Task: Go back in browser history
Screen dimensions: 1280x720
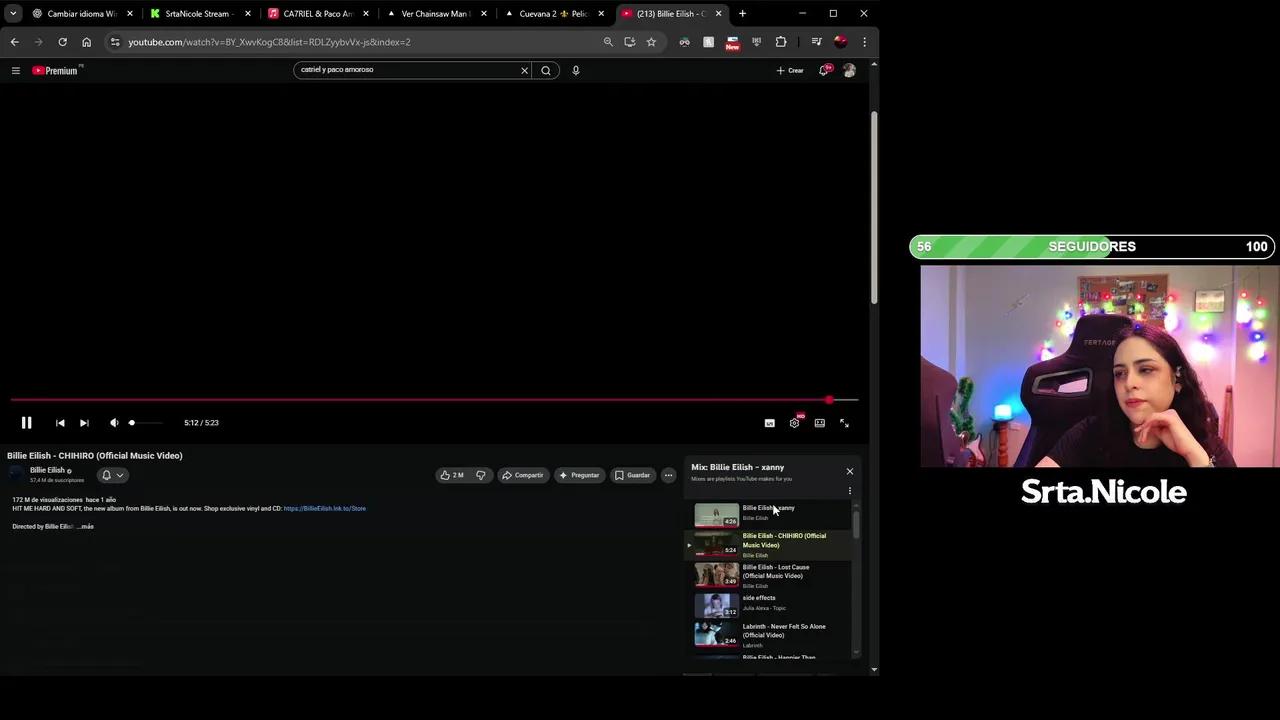Action: click(14, 42)
